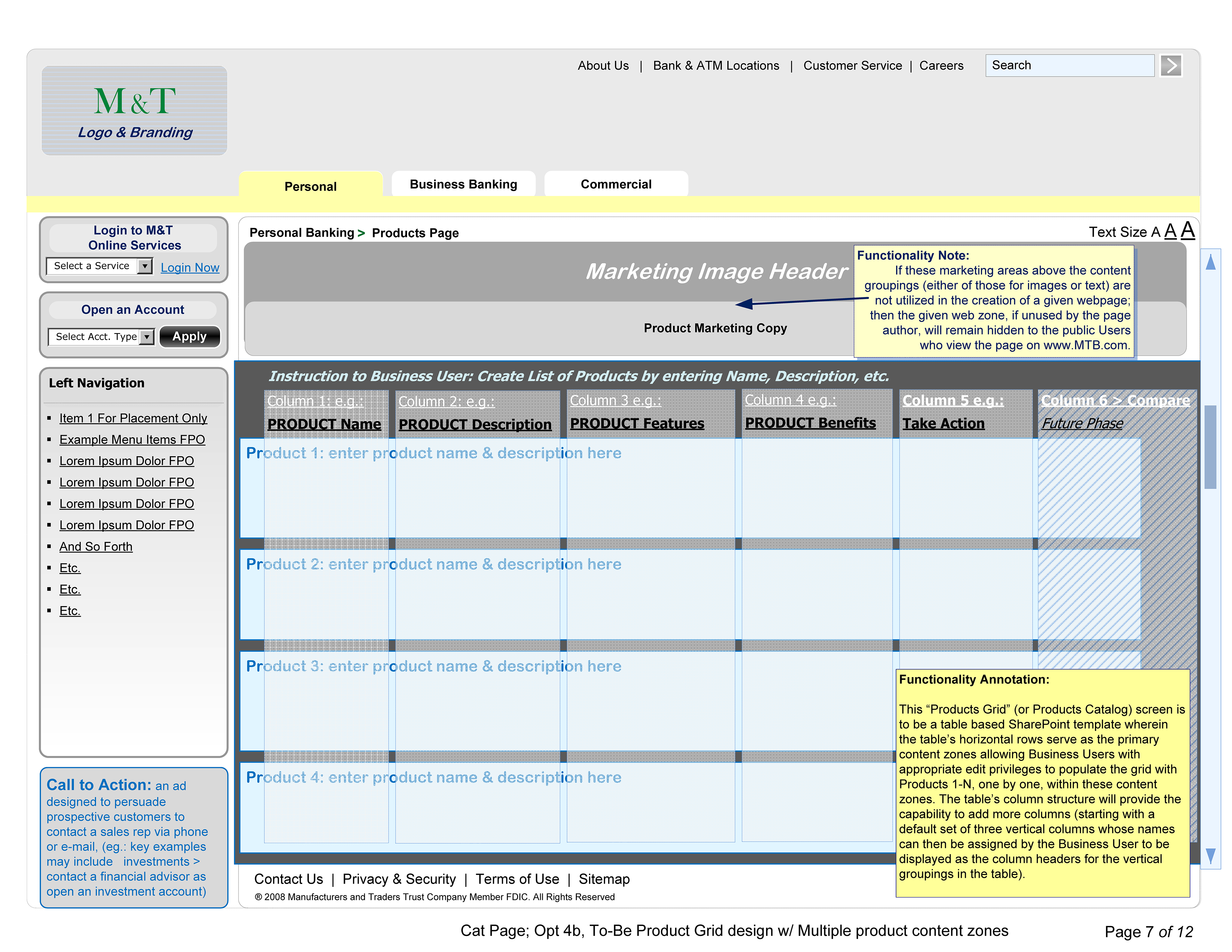Click the PRODUCT Features column header
Screen dimensions: 1232x952
coord(637,423)
